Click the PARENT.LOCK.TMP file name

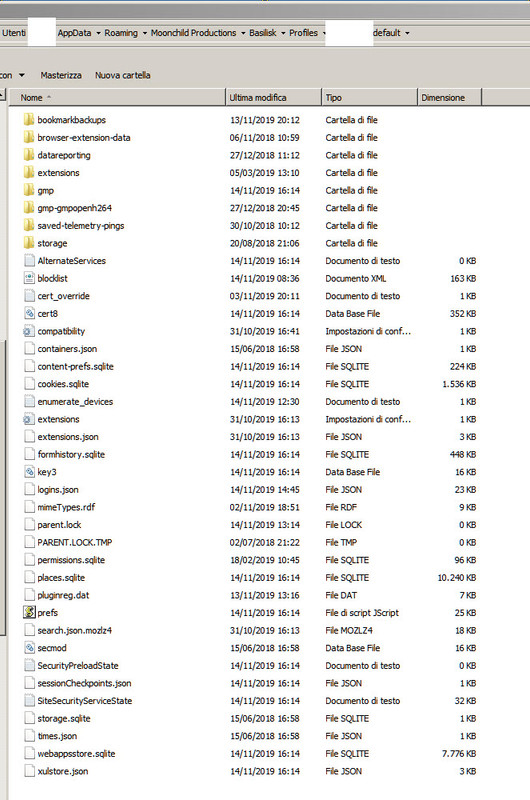74,542
